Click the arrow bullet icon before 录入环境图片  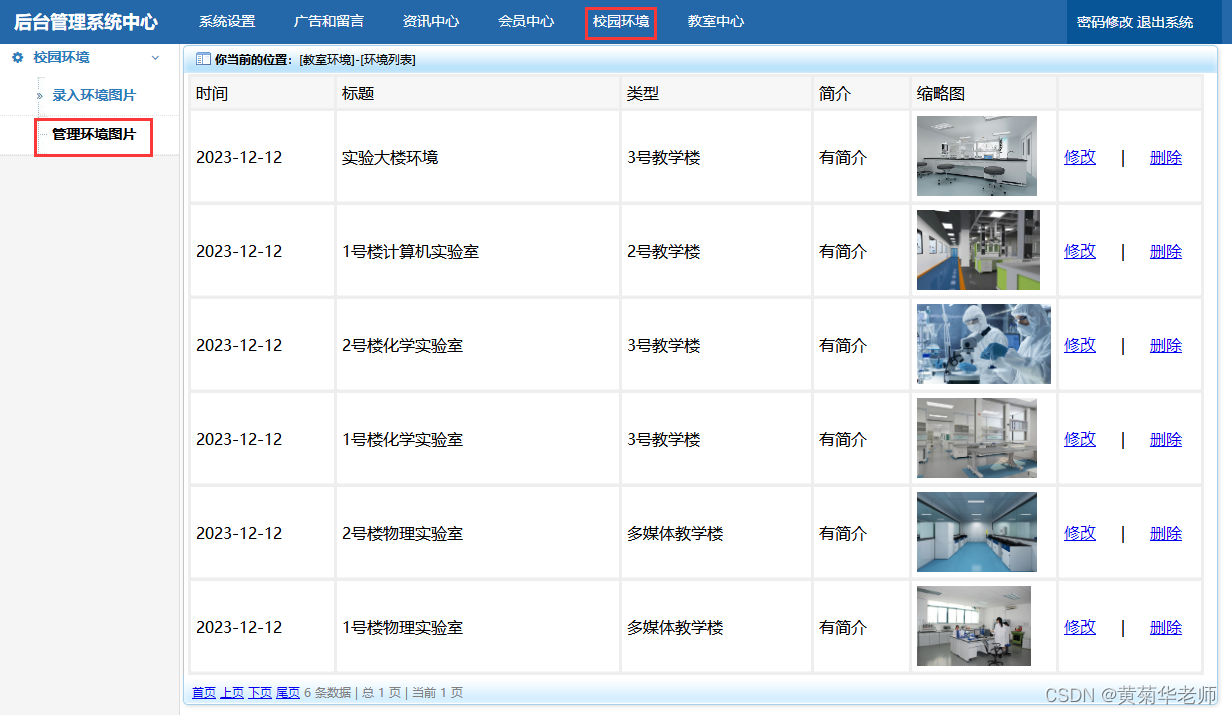click(x=38, y=96)
